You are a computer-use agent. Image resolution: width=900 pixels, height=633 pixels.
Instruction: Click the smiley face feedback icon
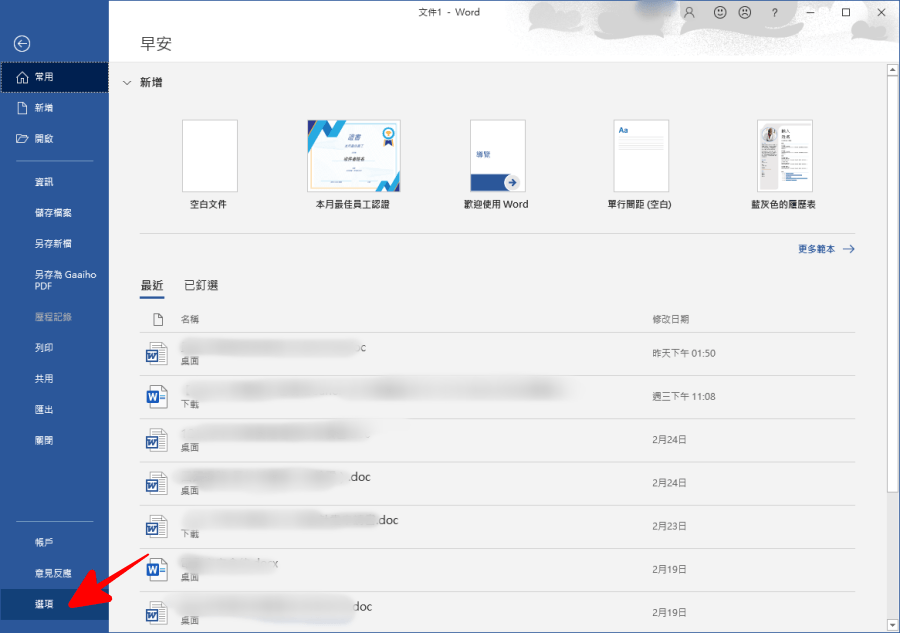tap(720, 12)
